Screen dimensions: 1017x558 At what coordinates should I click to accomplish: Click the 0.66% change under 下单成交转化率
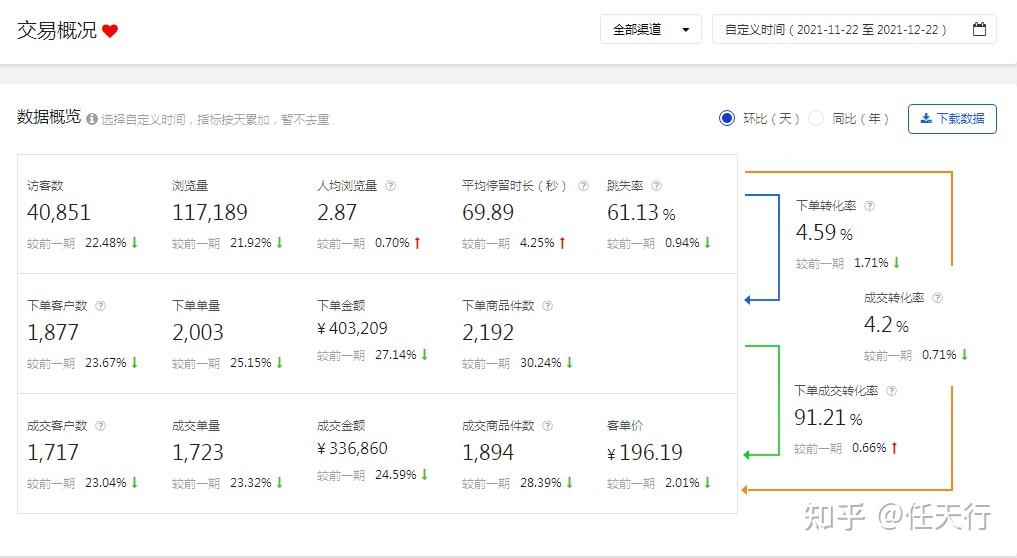tap(869, 448)
